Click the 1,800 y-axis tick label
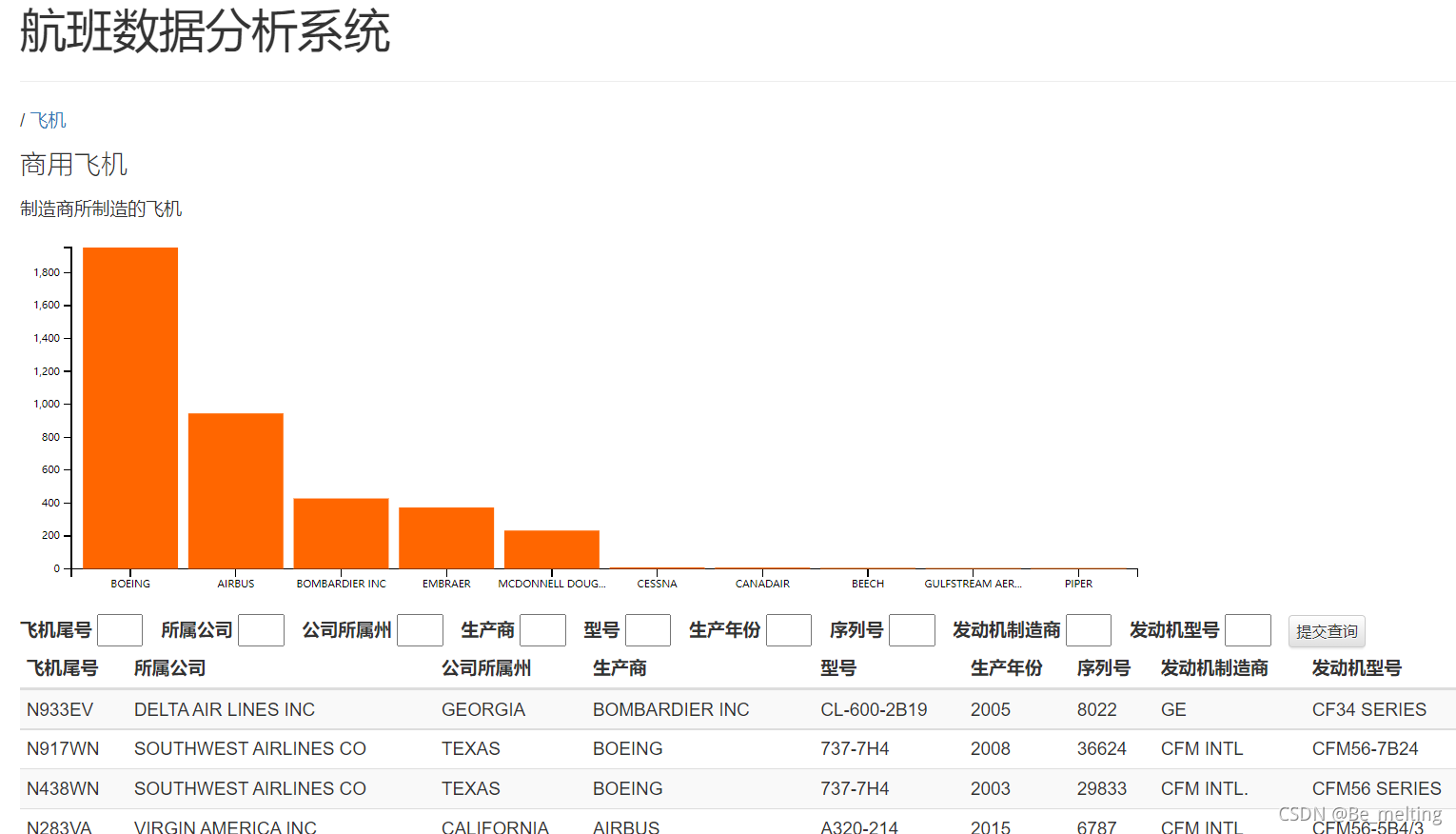The height and width of the screenshot is (834, 1456). tap(47, 272)
